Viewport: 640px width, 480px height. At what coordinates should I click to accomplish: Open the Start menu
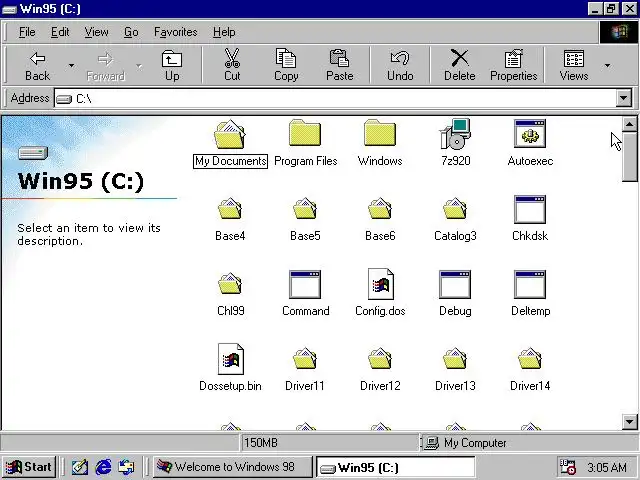click(x=29, y=467)
